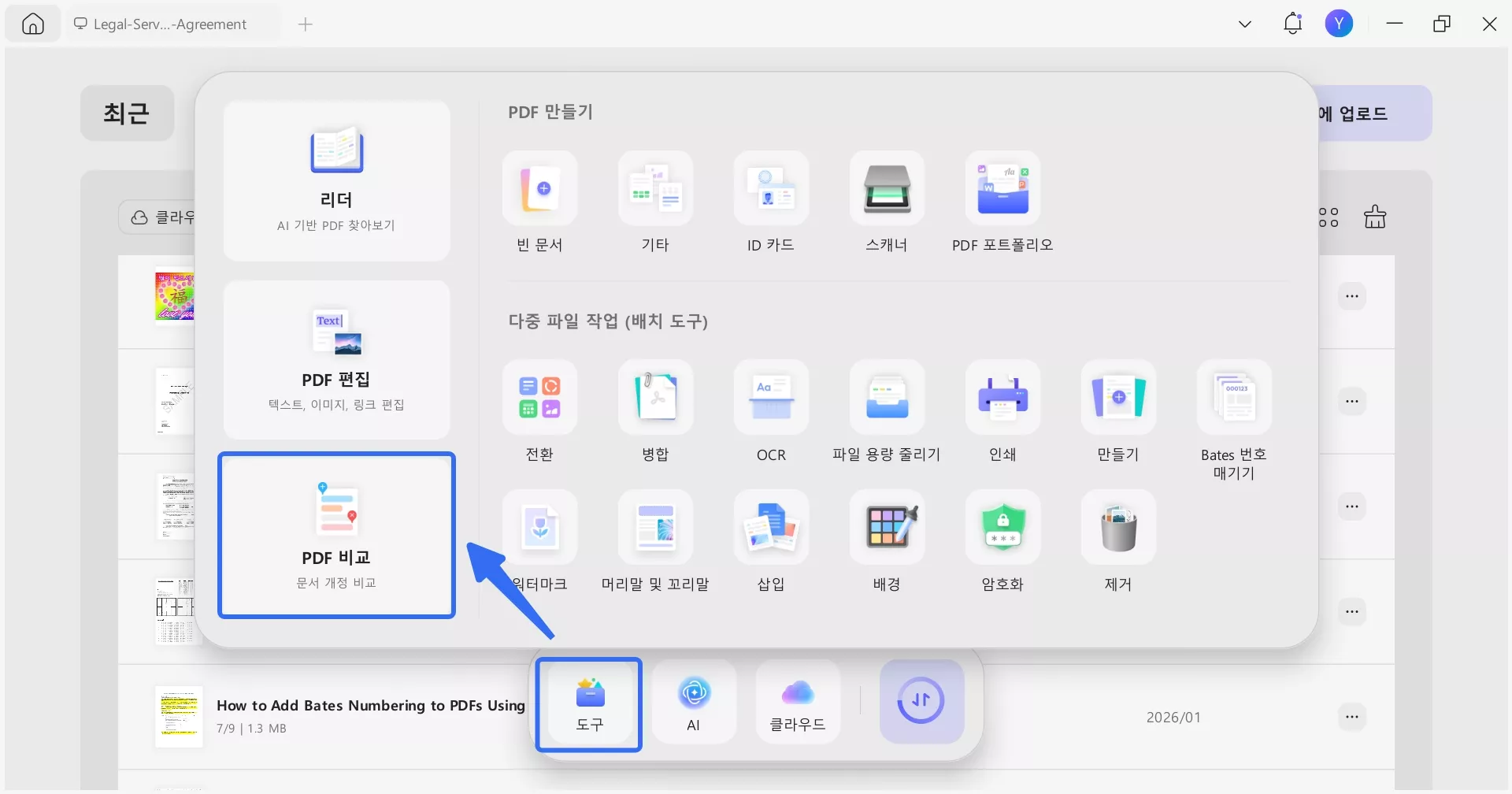Select the PDF 비교 compare option
The image size is (1512, 794).
(336, 536)
